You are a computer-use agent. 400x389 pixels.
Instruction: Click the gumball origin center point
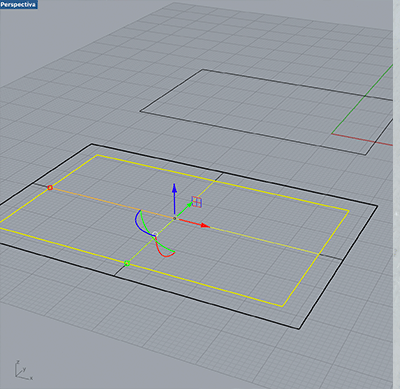pos(174,218)
